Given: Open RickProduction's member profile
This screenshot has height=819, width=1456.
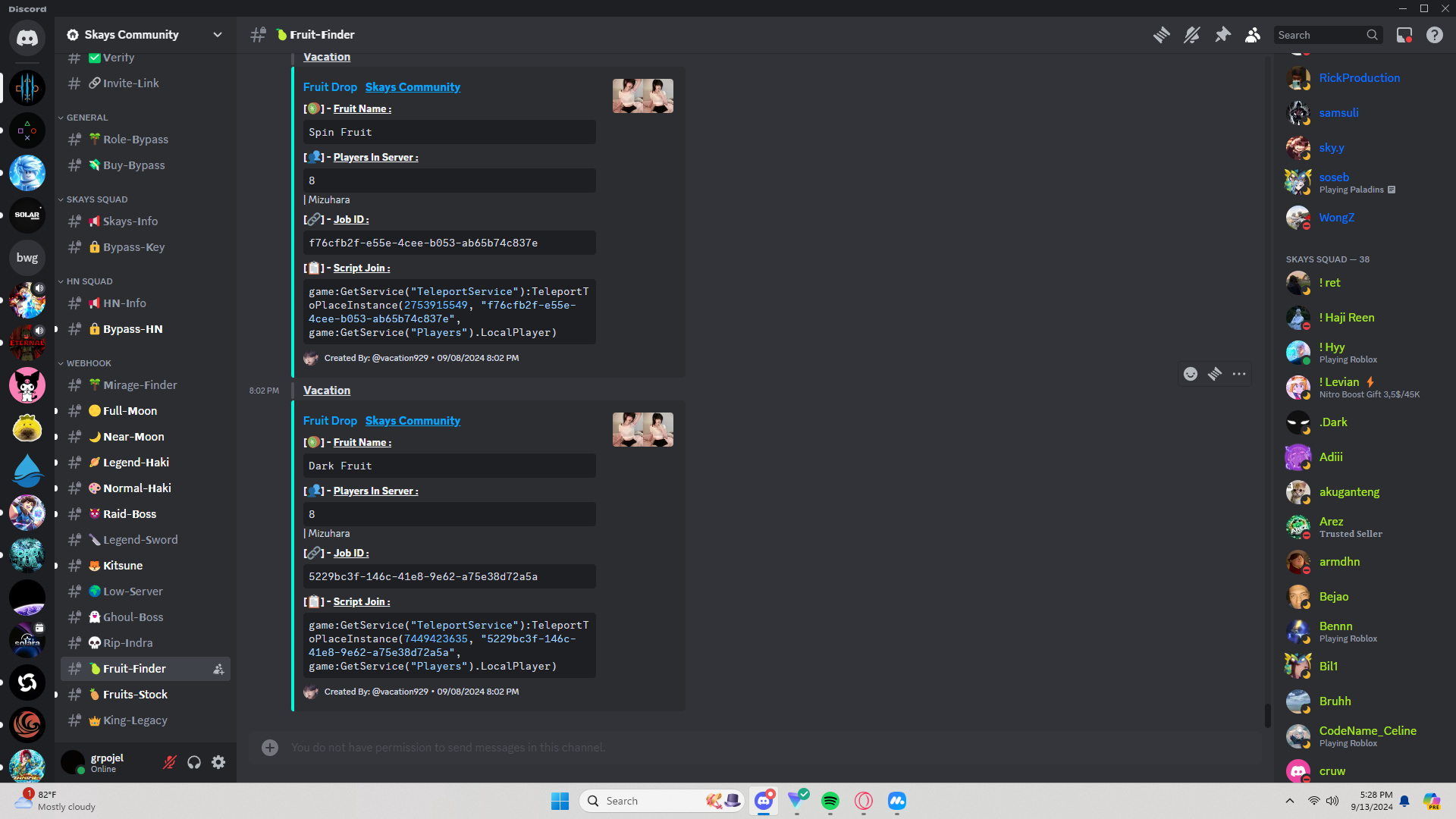Looking at the screenshot, I should [x=1360, y=78].
